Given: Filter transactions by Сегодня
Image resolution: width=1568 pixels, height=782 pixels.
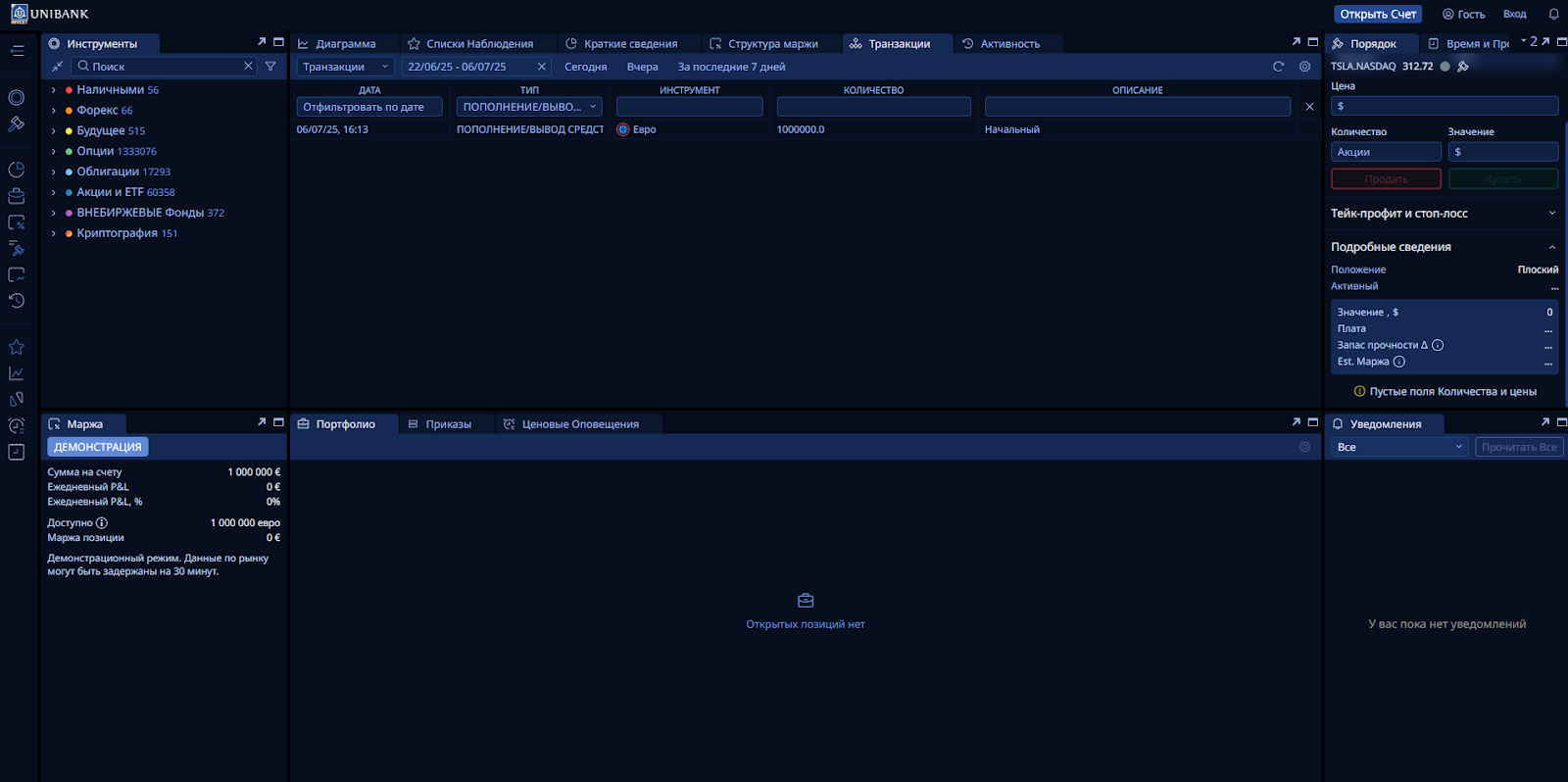Looking at the screenshot, I should (x=586, y=67).
